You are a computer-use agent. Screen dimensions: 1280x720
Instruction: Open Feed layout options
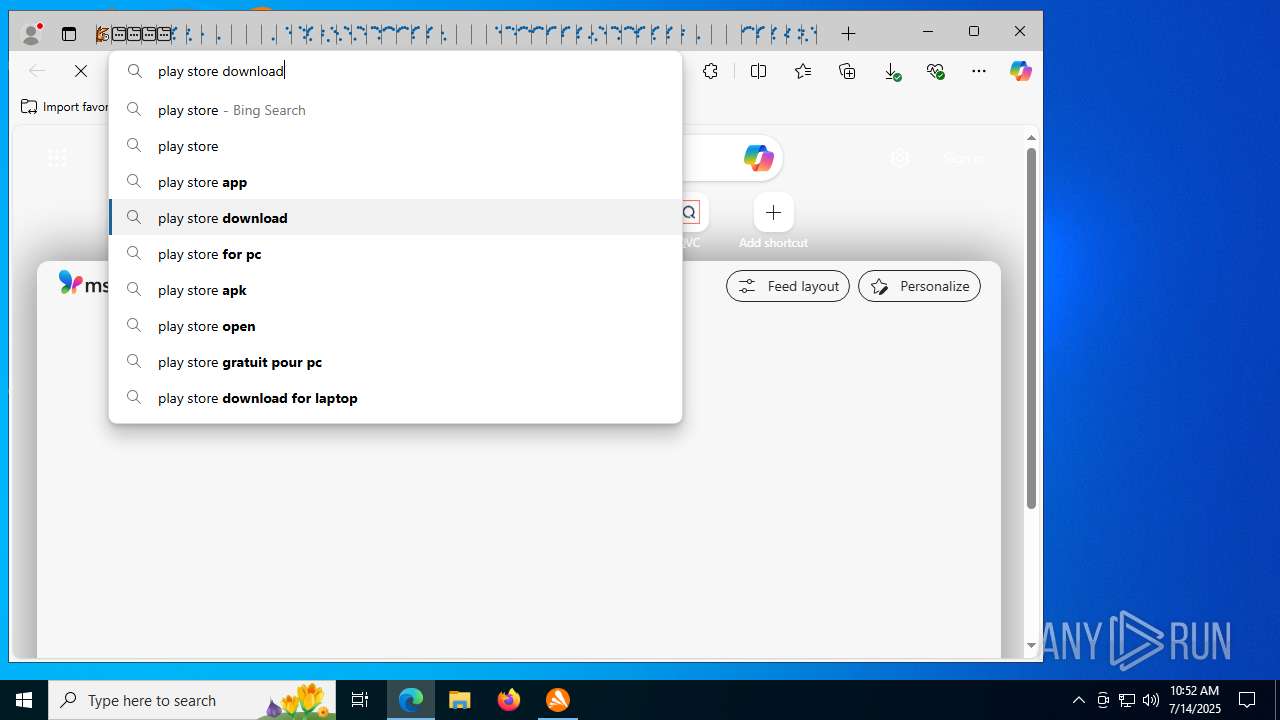coord(788,286)
